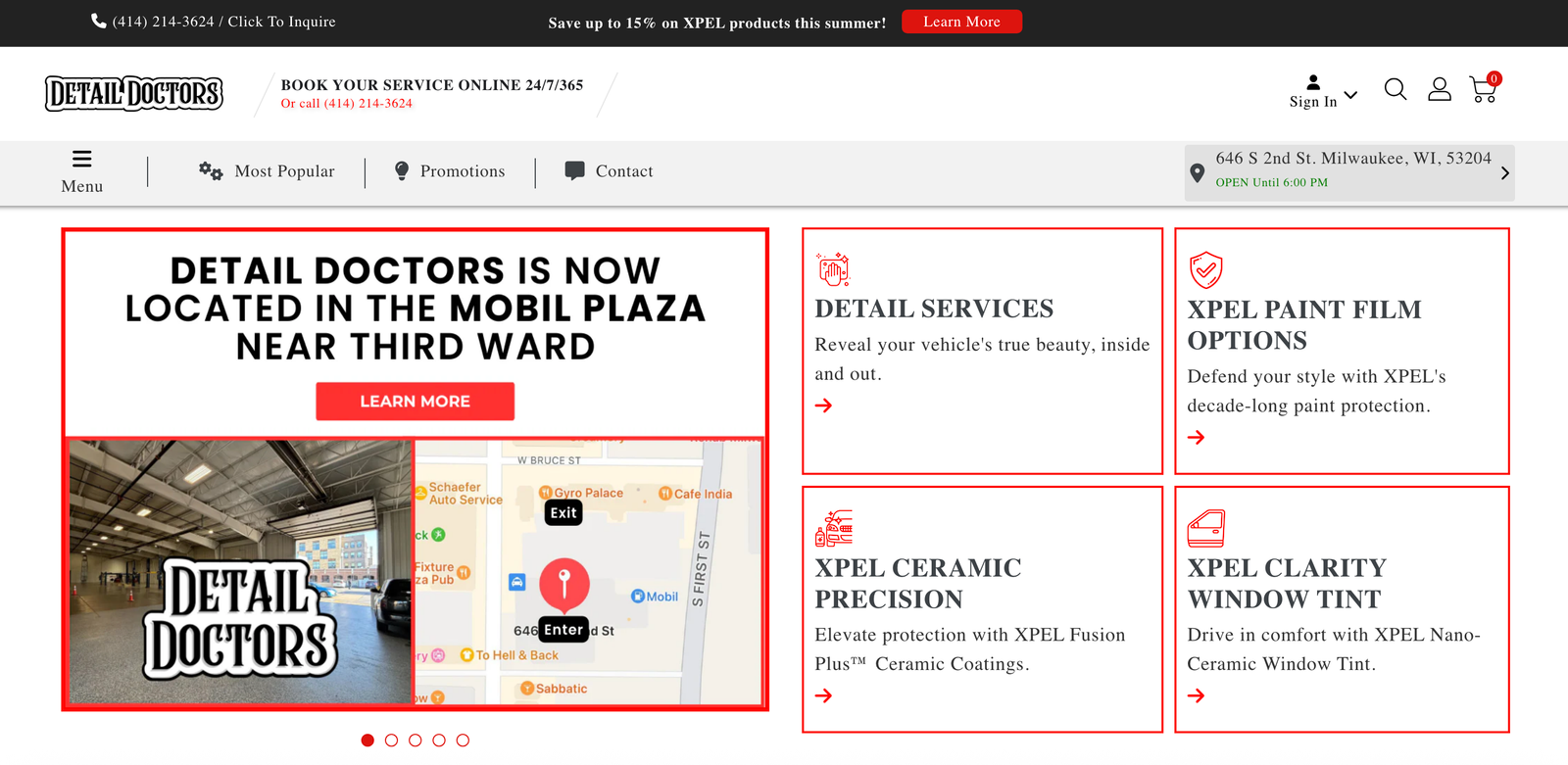Open the XPEL Clarity Window Tint heading
Screen dimensions: 1568x765
tap(1287, 584)
